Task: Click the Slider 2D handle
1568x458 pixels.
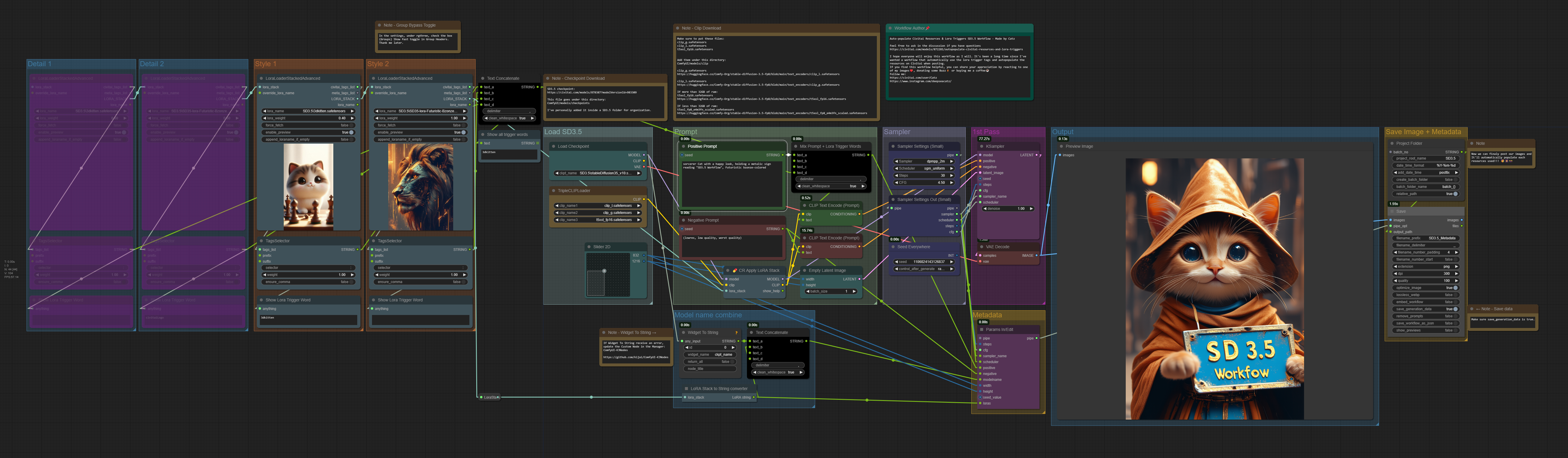Action: [x=604, y=271]
